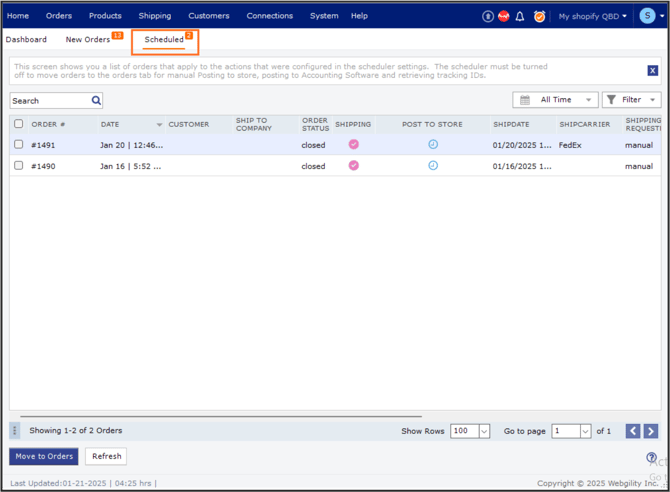Open the All Time date range dropdown
The width and height of the screenshot is (670, 492).
(x=555, y=100)
